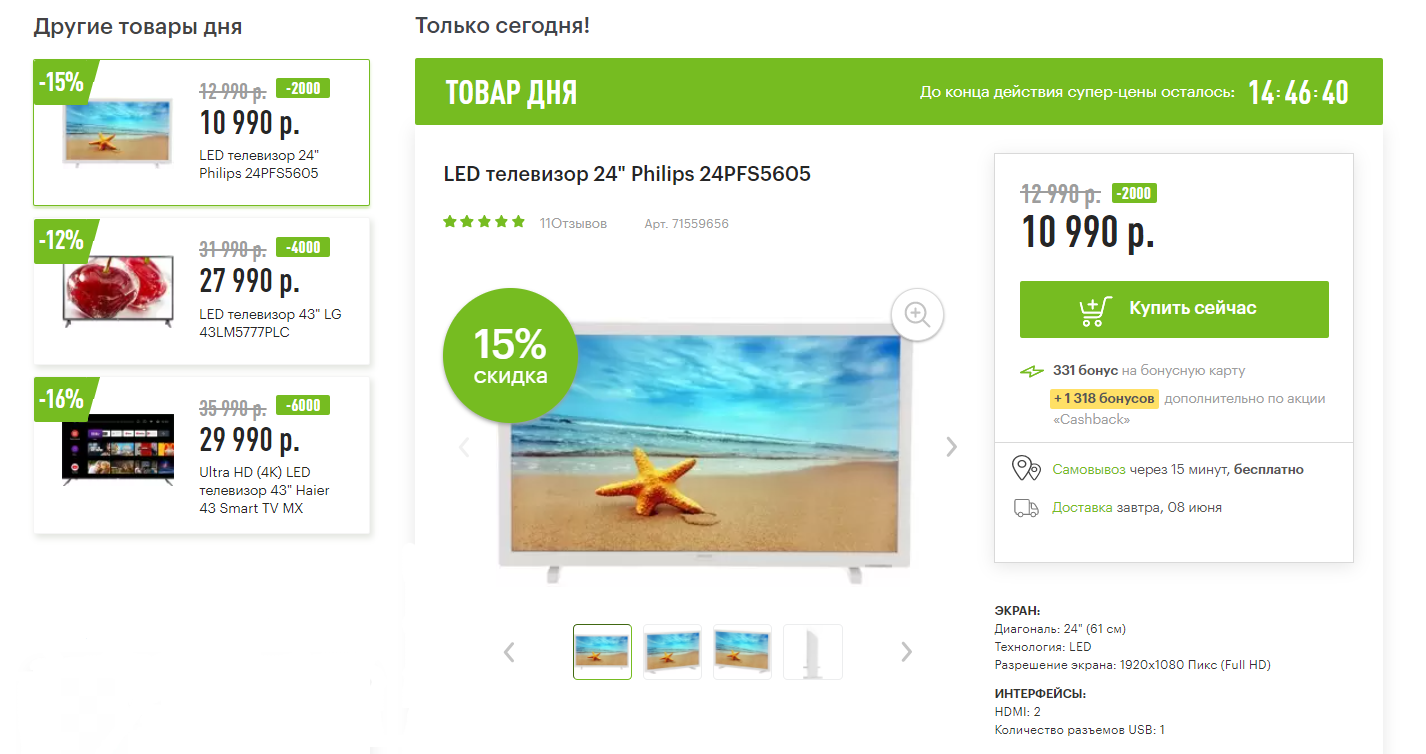Viewport: 1426px width, 754px height.
Task: Advance thumbnail strip with right chevron
Action: 906,652
